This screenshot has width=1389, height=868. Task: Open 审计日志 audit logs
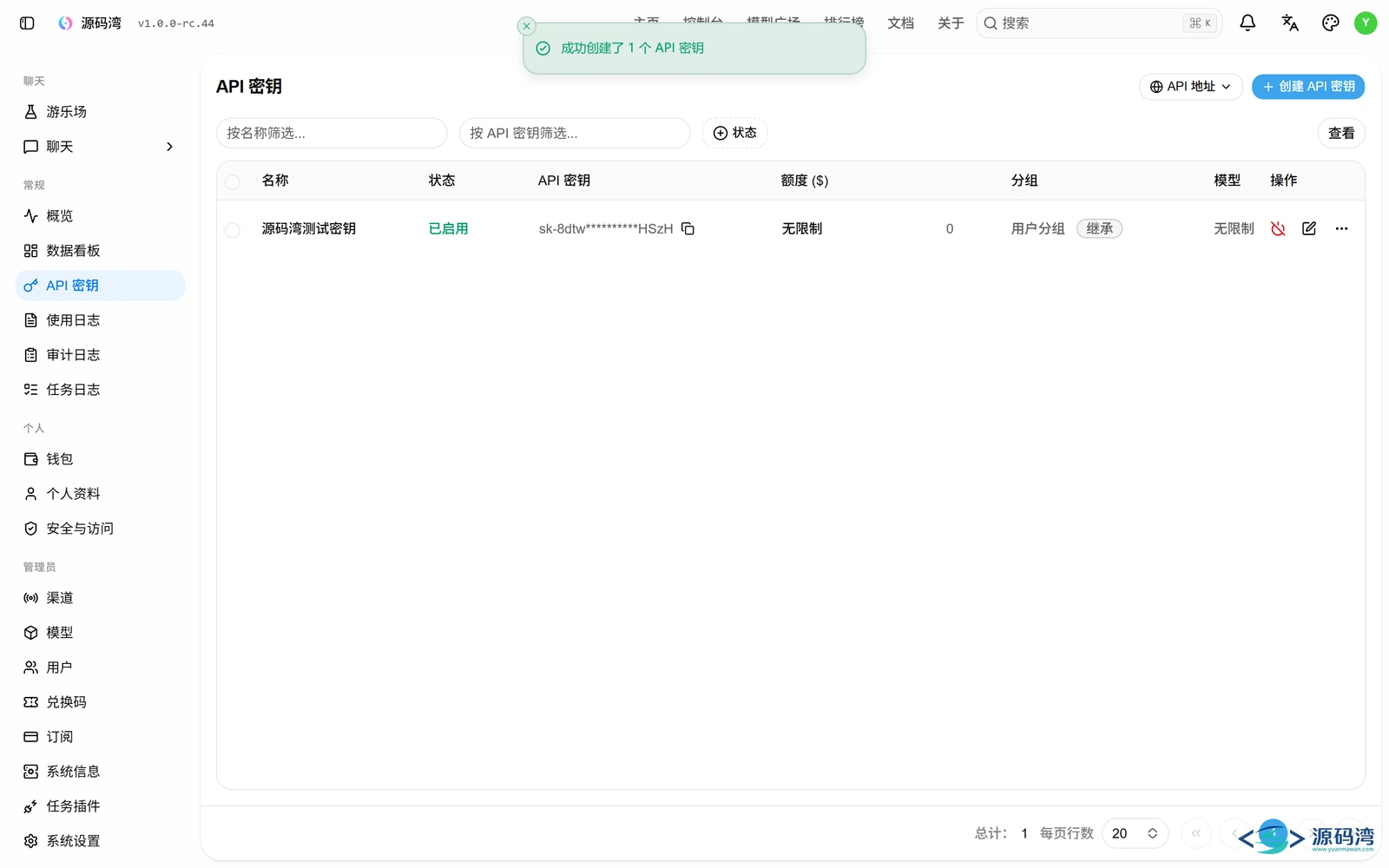[x=101, y=355]
